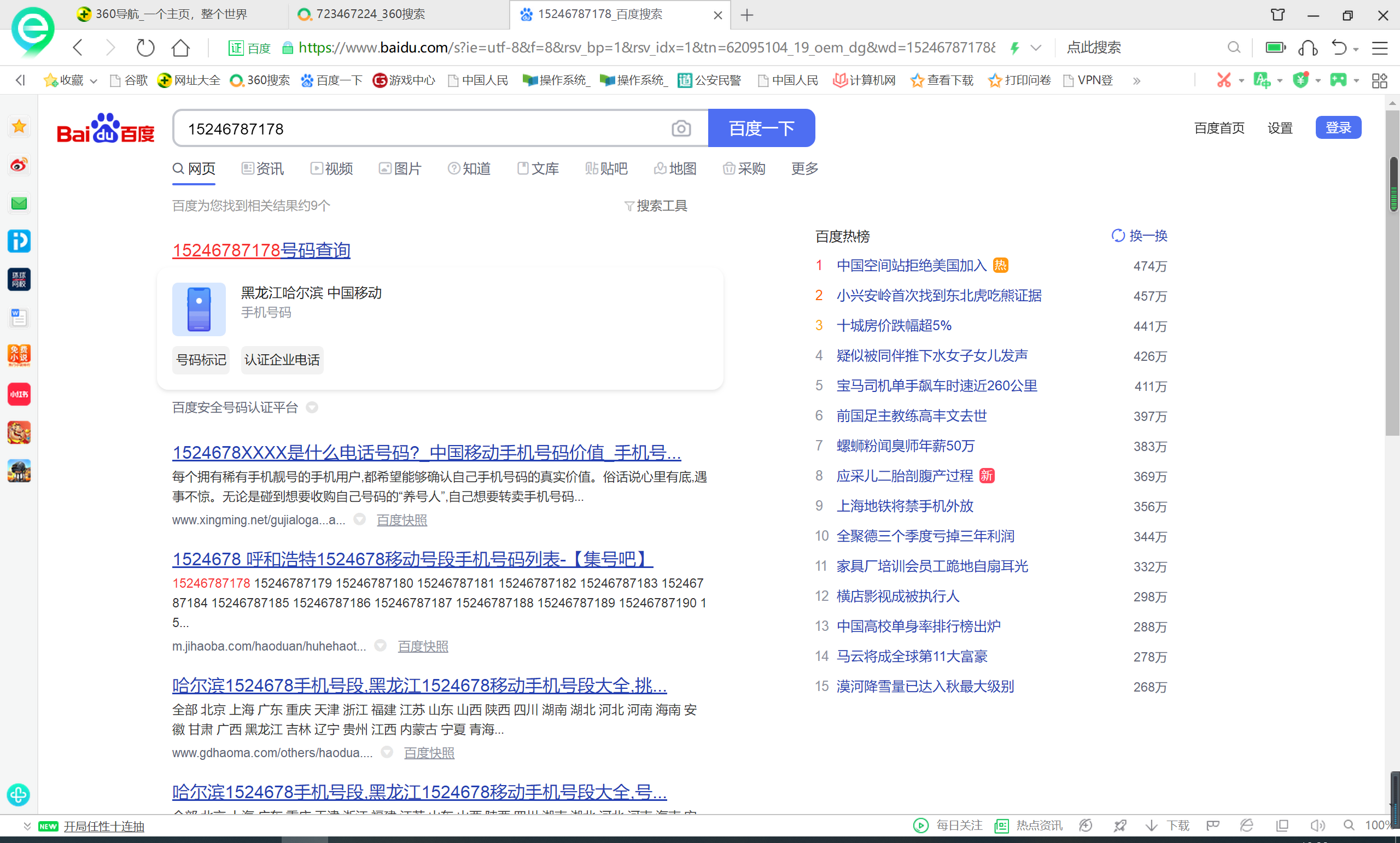Switch to the 723467224_360搜索 browser tab
Screen dimensions: 1400x843
click(369, 14)
